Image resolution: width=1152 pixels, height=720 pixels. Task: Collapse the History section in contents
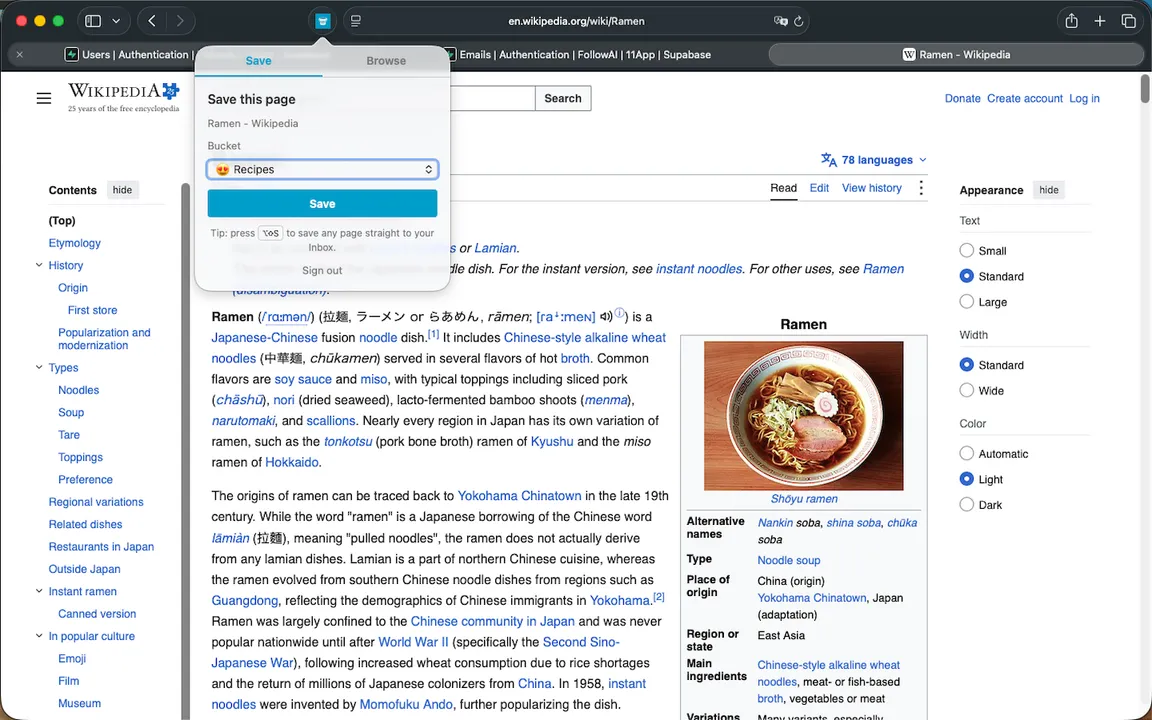click(x=39, y=265)
